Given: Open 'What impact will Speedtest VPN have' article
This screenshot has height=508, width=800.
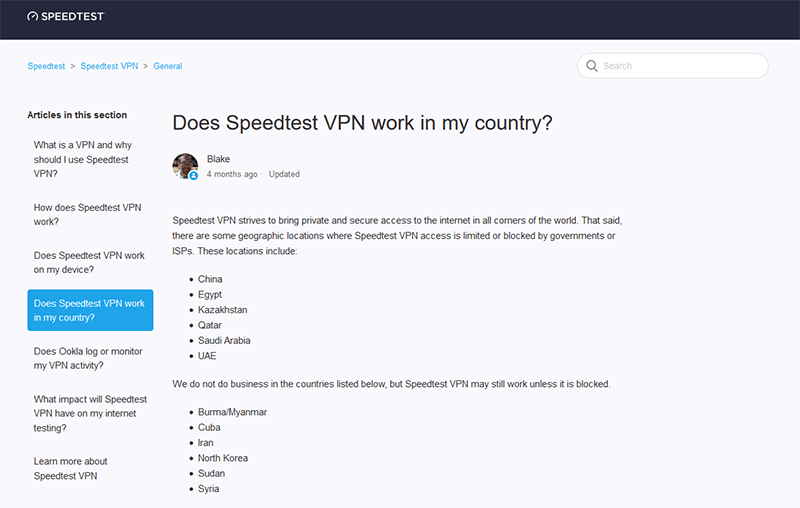Looking at the screenshot, I should 90,413.
